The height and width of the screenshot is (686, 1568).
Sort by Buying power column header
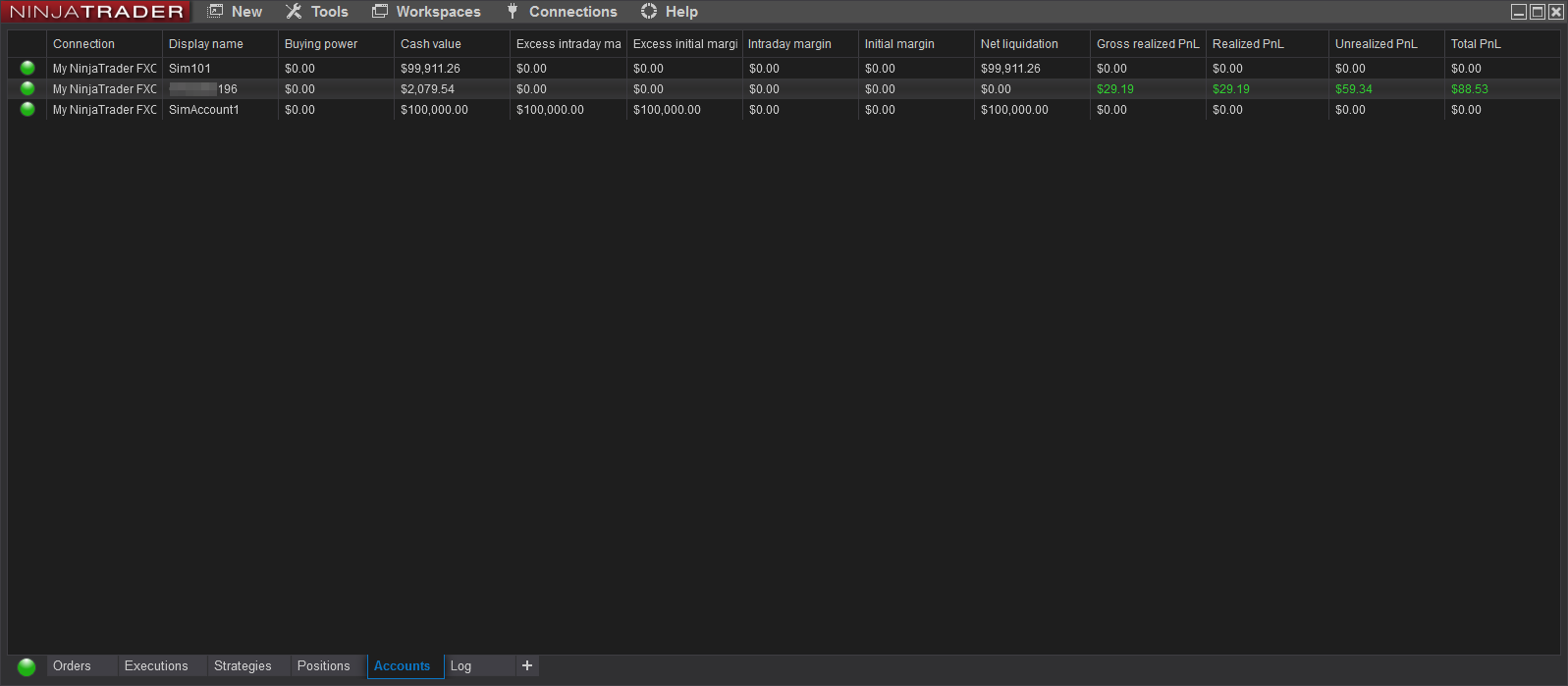coord(336,44)
